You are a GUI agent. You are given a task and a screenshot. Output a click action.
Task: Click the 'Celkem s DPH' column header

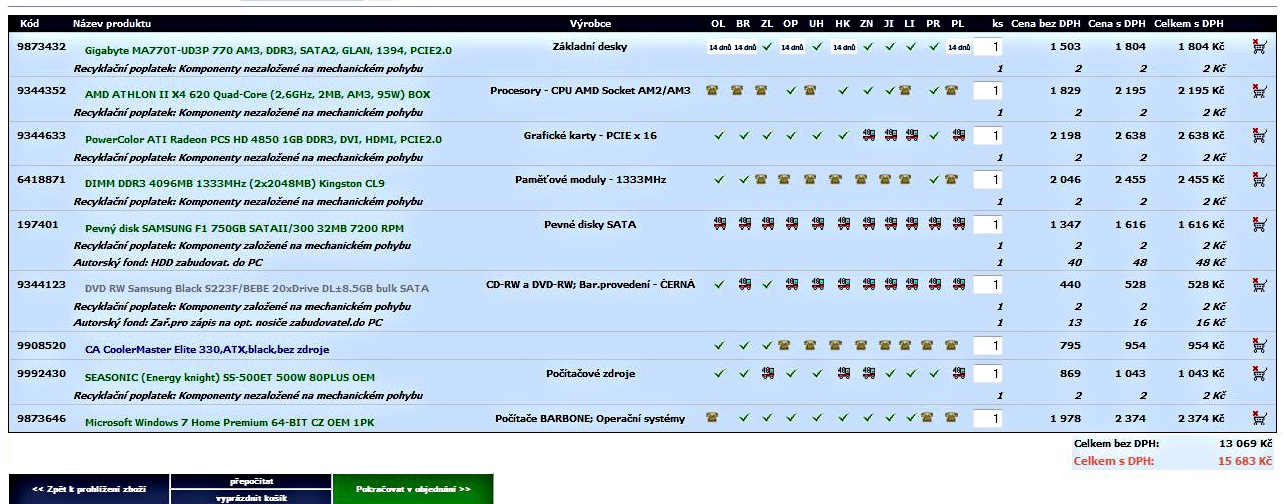(1189, 23)
